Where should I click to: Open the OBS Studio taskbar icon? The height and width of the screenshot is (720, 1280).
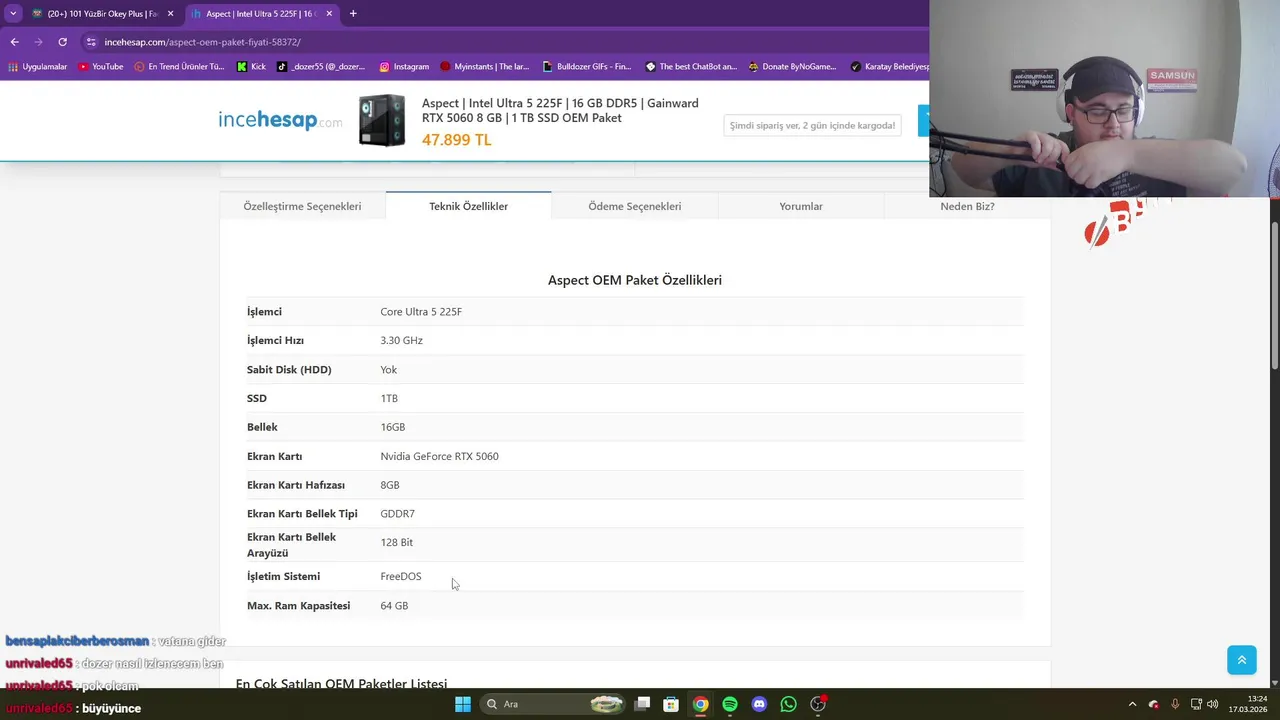pos(818,704)
